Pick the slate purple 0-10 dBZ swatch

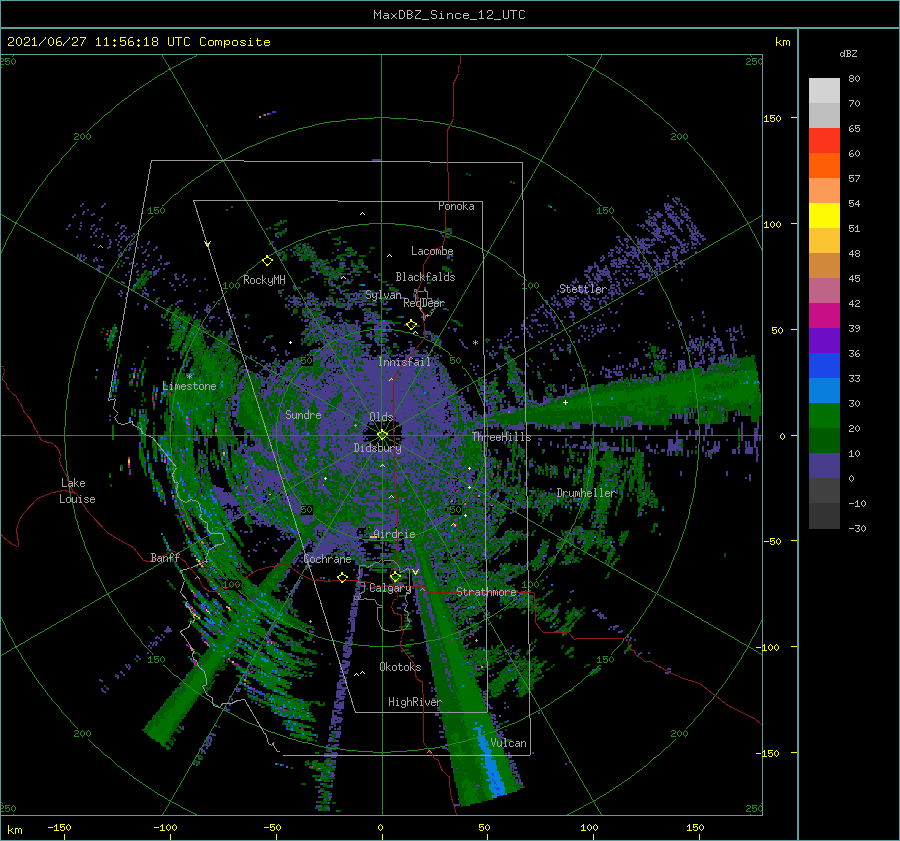point(824,466)
